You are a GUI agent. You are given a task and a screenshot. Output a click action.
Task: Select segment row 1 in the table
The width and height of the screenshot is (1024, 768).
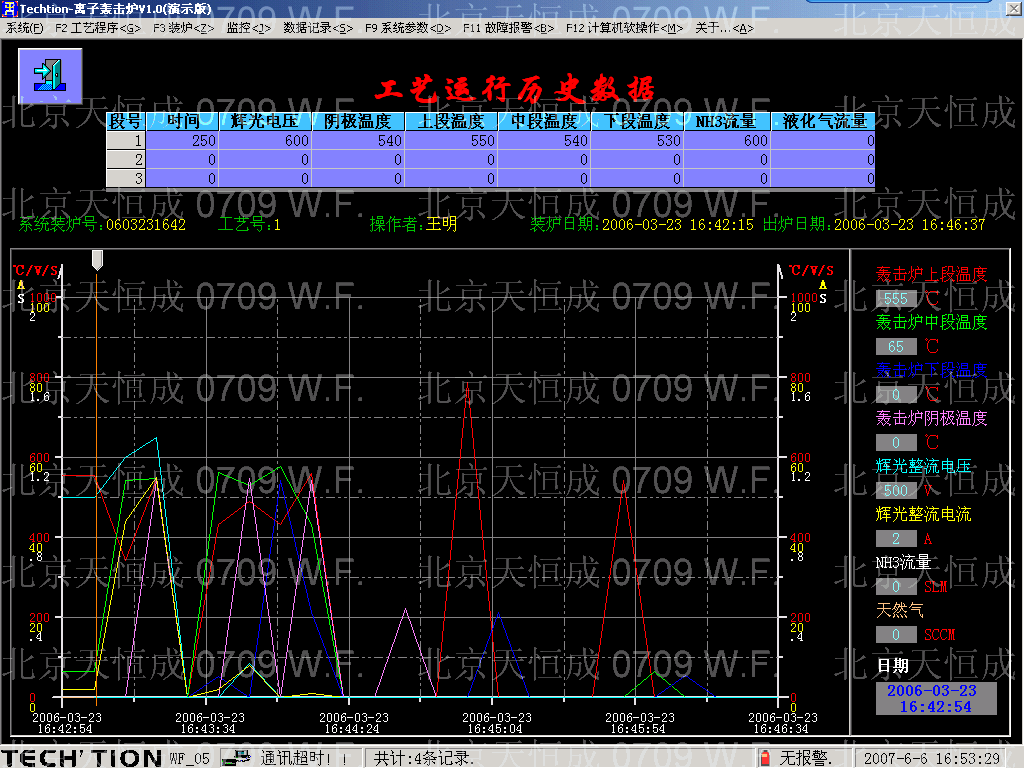125,141
